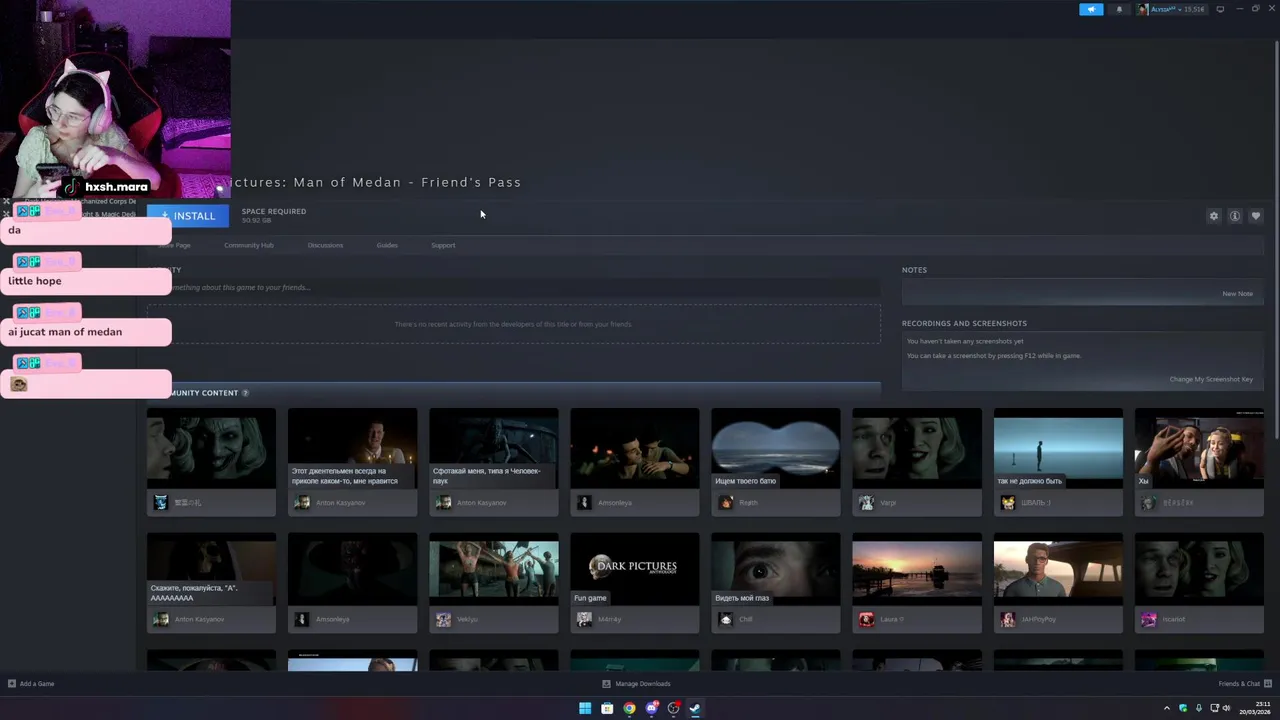The height and width of the screenshot is (720, 1280).
Task: Open screenshot captioned 'Ищем твоего батю'
Action: click(775, 448)
